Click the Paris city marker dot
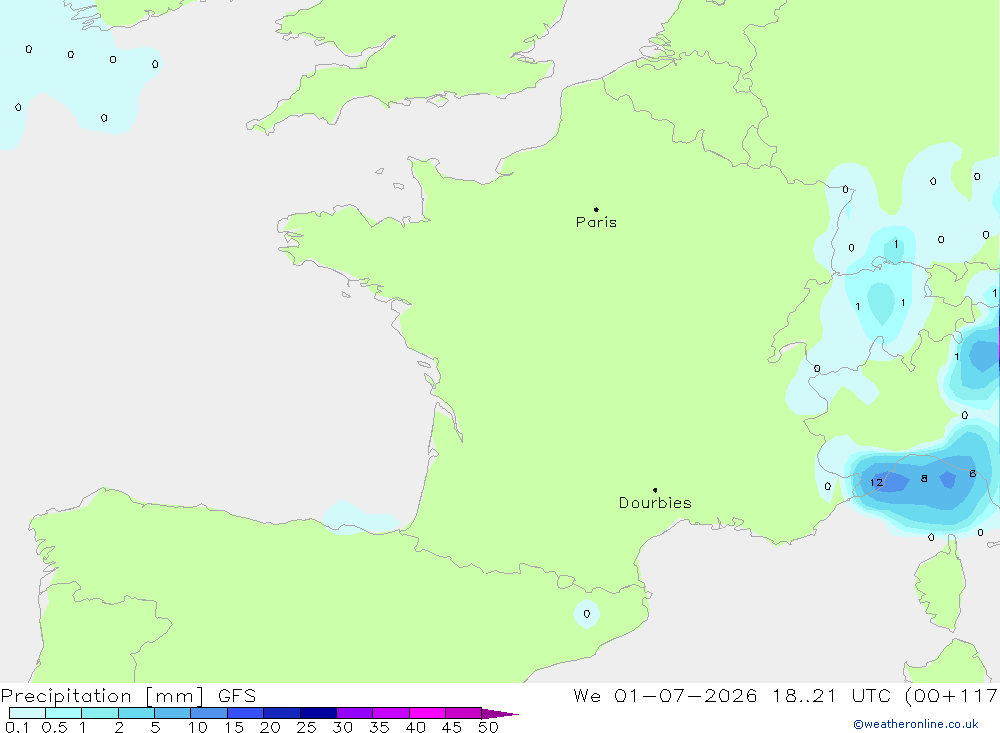Viewport: 1000px width, 733px height. click(596, 209)
